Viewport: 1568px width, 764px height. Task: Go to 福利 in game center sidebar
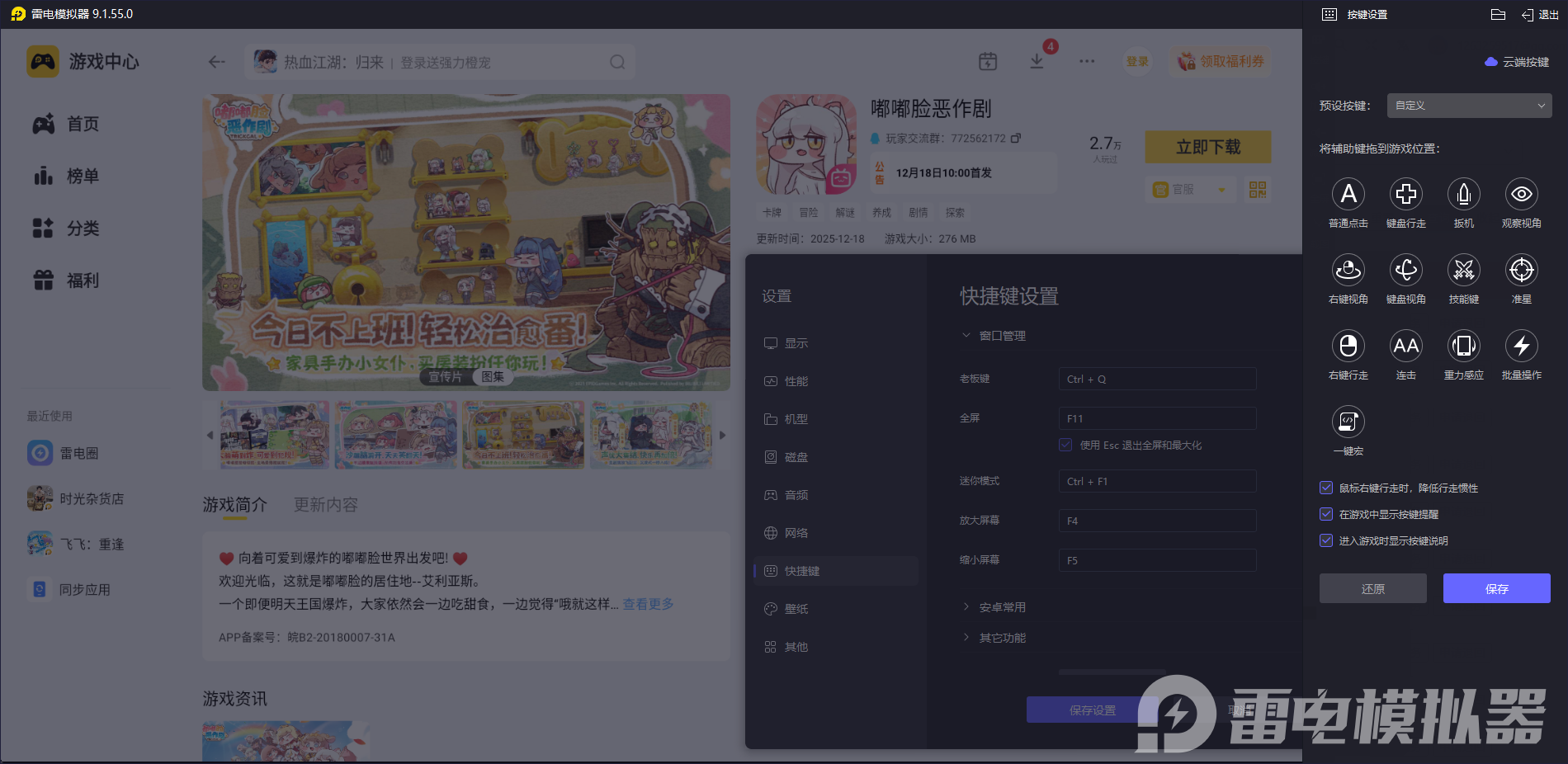[66, 281]
